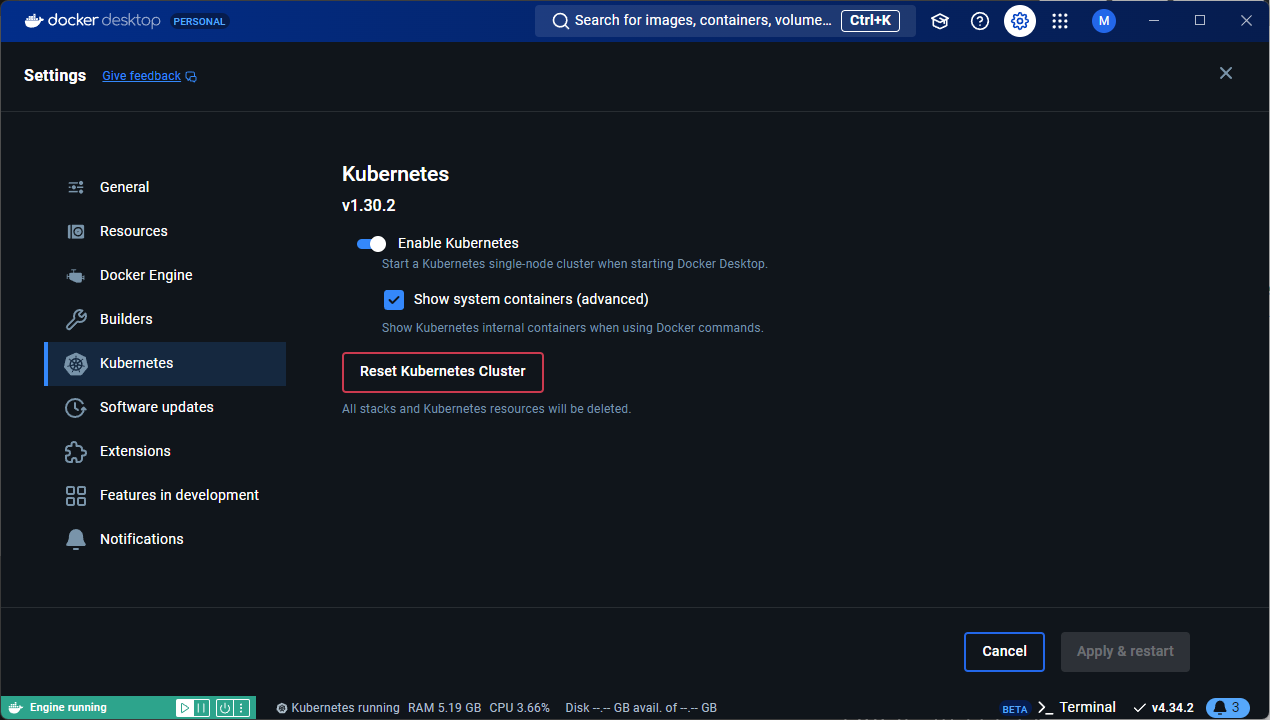
Task: Open the Software updates settings section
Action: tap(165, 407)
